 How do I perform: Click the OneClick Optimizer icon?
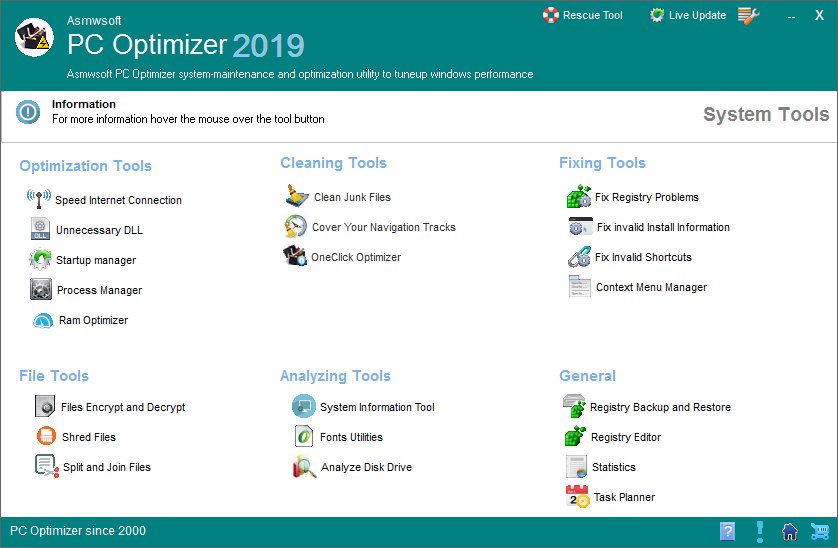click(x=294, y=256)
